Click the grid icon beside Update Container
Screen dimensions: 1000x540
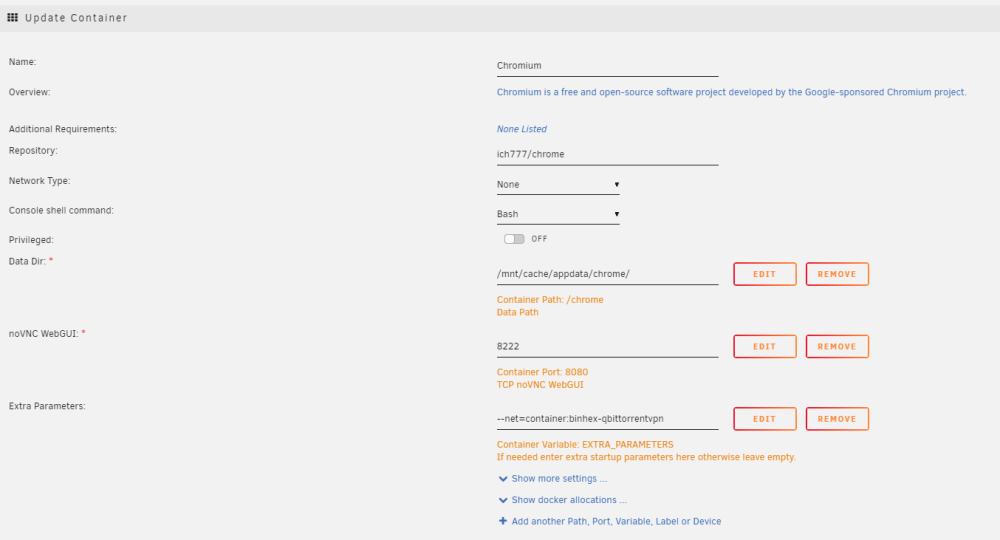tap(12, 18)
